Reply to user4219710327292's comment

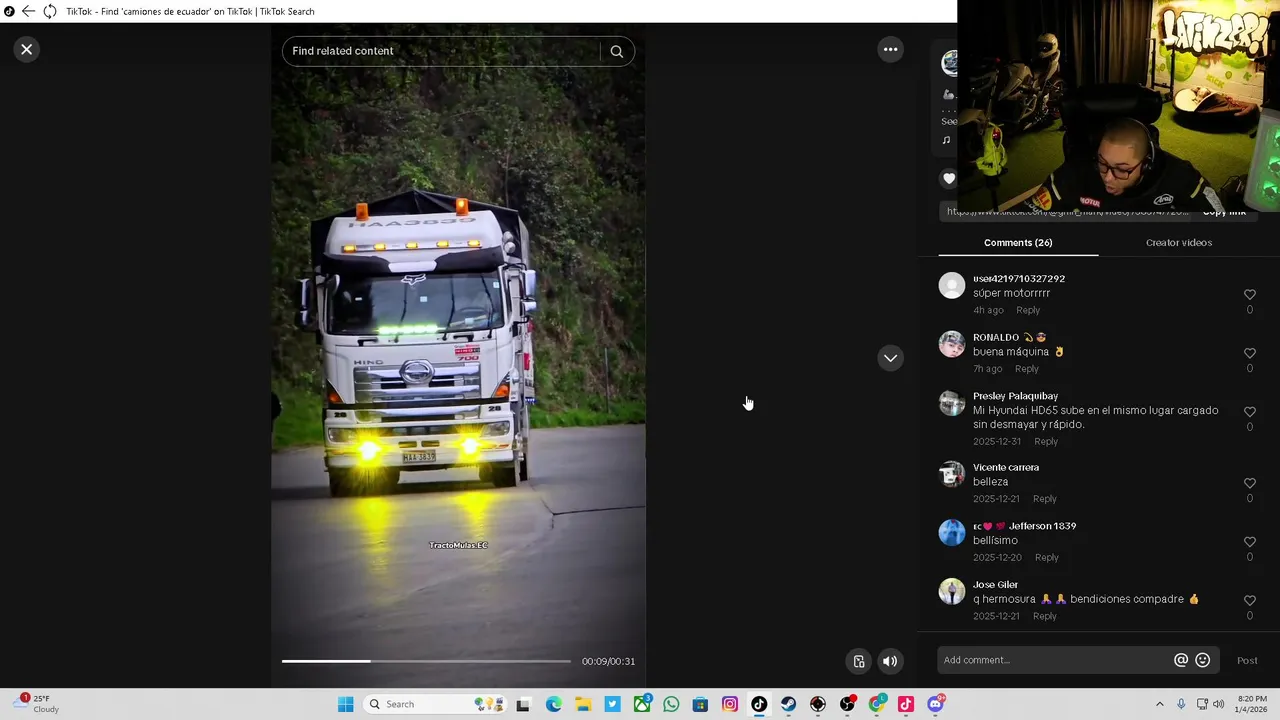pyautogui.click(x=1028, y=310)
